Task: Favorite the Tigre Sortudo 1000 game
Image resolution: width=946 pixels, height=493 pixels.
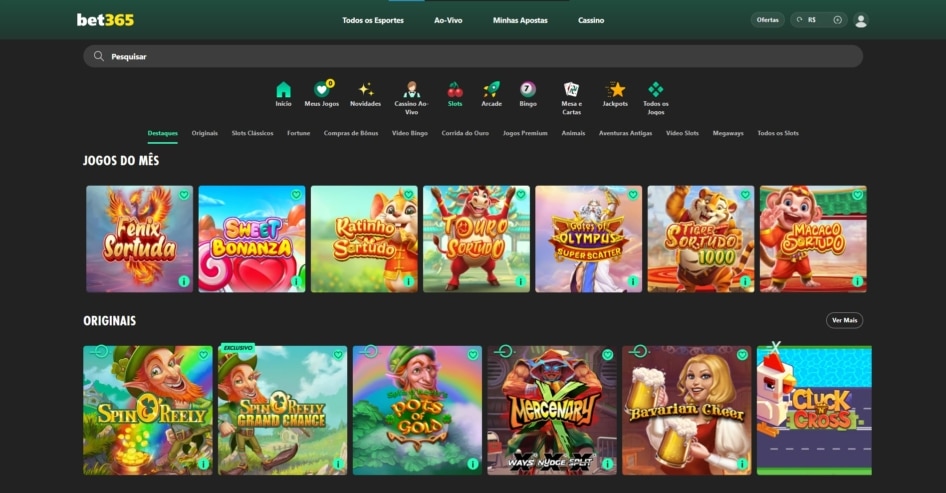Action: tap(745, 195)
